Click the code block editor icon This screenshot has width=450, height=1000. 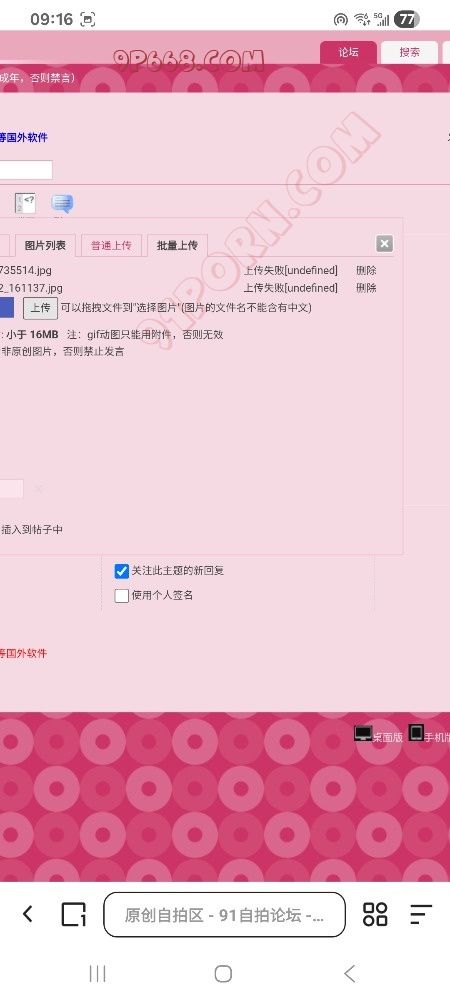point(25,203)
